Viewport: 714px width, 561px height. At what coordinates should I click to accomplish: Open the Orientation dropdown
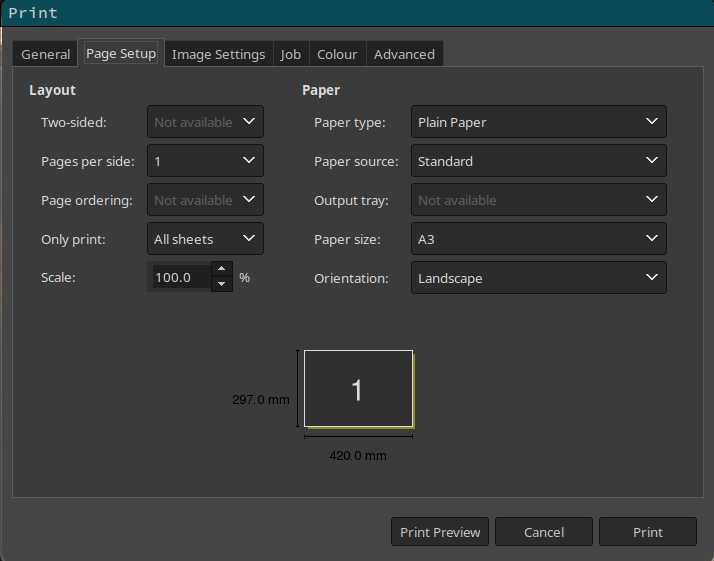pos(538,278)
